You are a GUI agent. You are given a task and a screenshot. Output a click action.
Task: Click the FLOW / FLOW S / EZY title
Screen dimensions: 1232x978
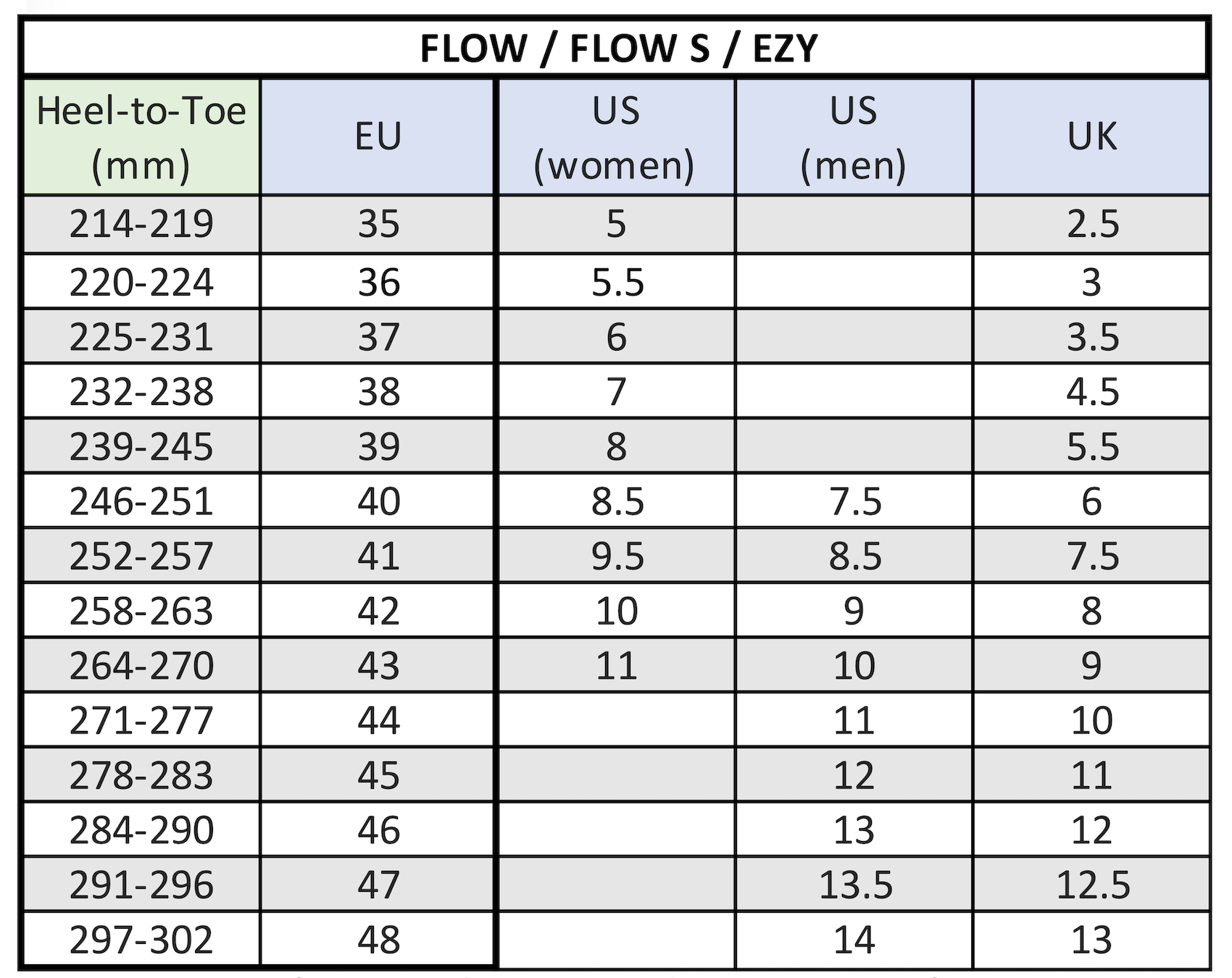pyautogui.click(x=617, y=49)
